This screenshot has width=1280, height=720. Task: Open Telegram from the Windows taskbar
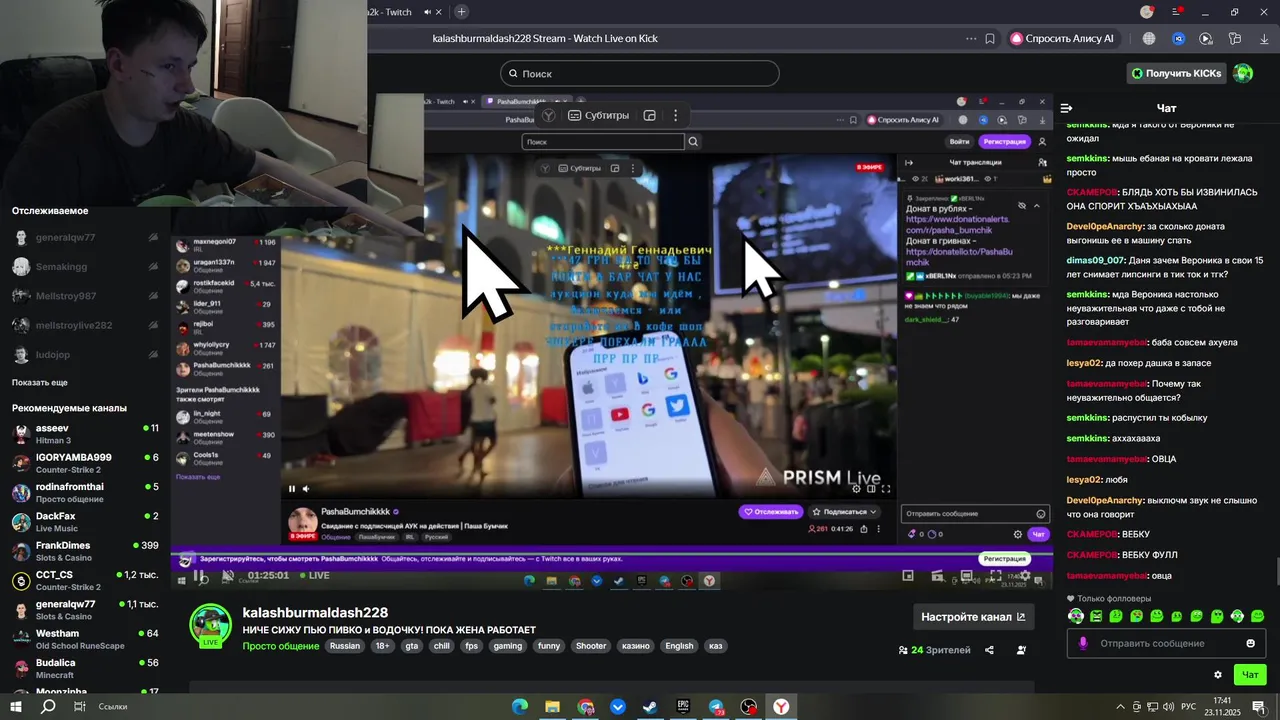[x=716, y=707]
